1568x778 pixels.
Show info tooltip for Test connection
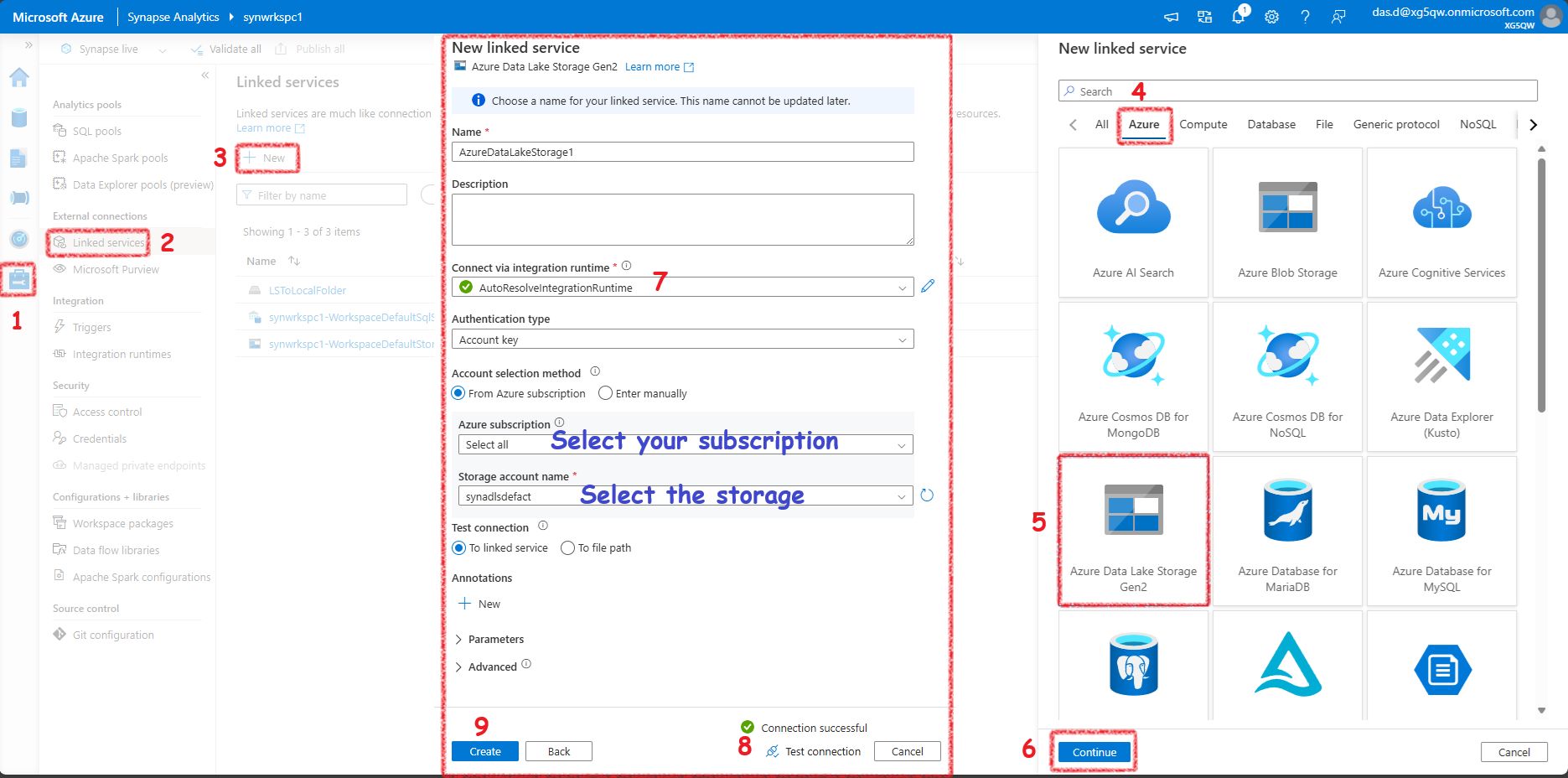(x=543, y=526)
